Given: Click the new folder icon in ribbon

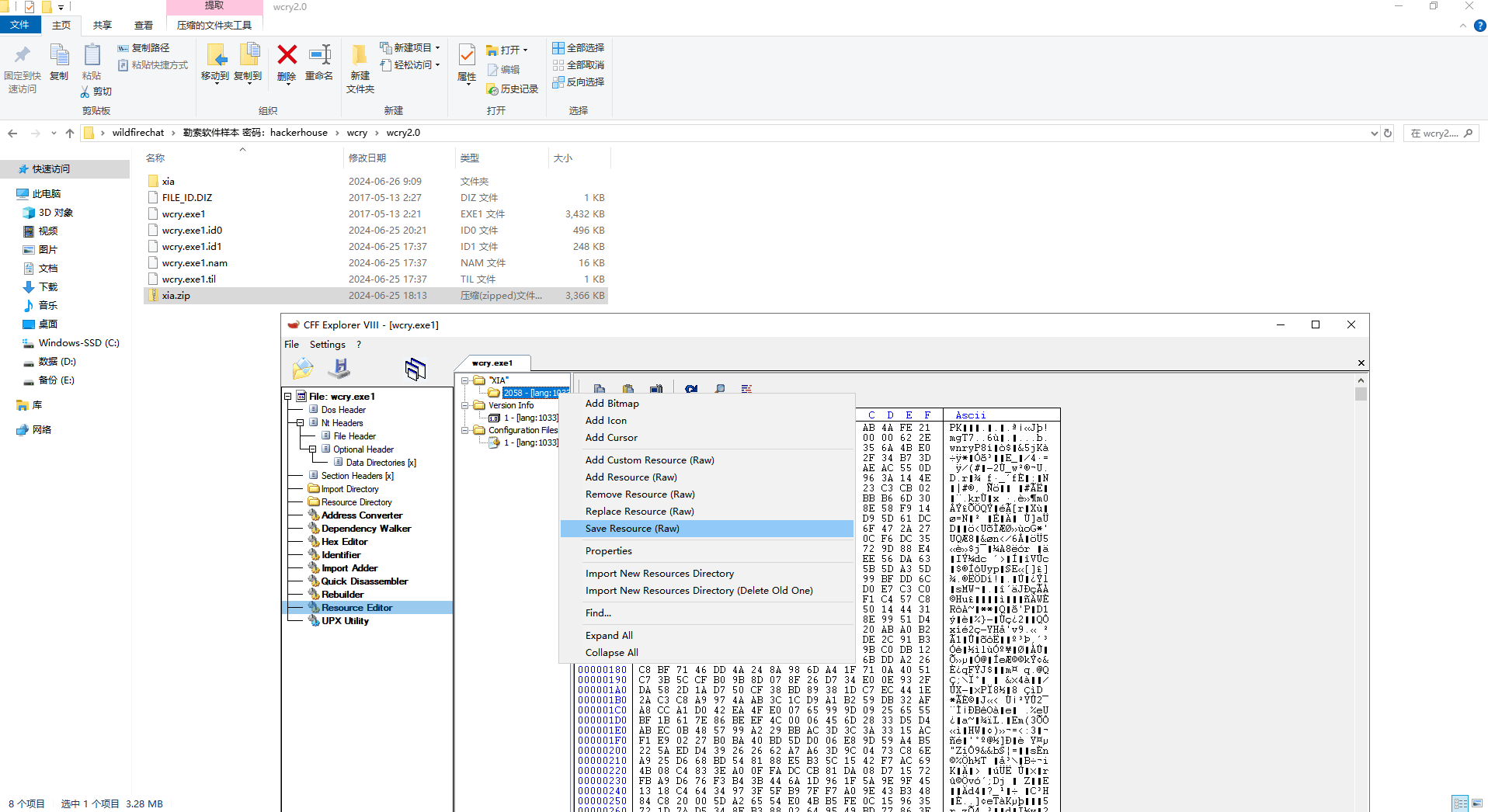Looking at the screenshot, I should pos(360,55).
